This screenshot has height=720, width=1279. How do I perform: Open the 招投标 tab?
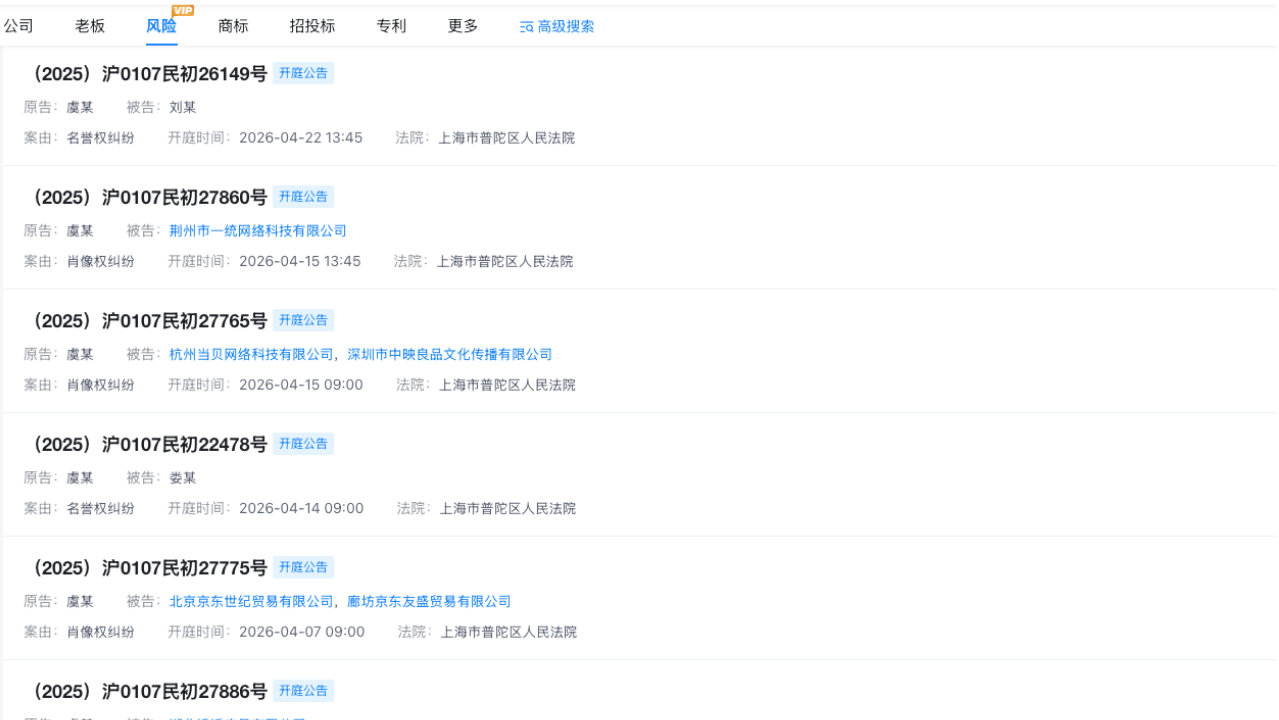click(311, 26)
